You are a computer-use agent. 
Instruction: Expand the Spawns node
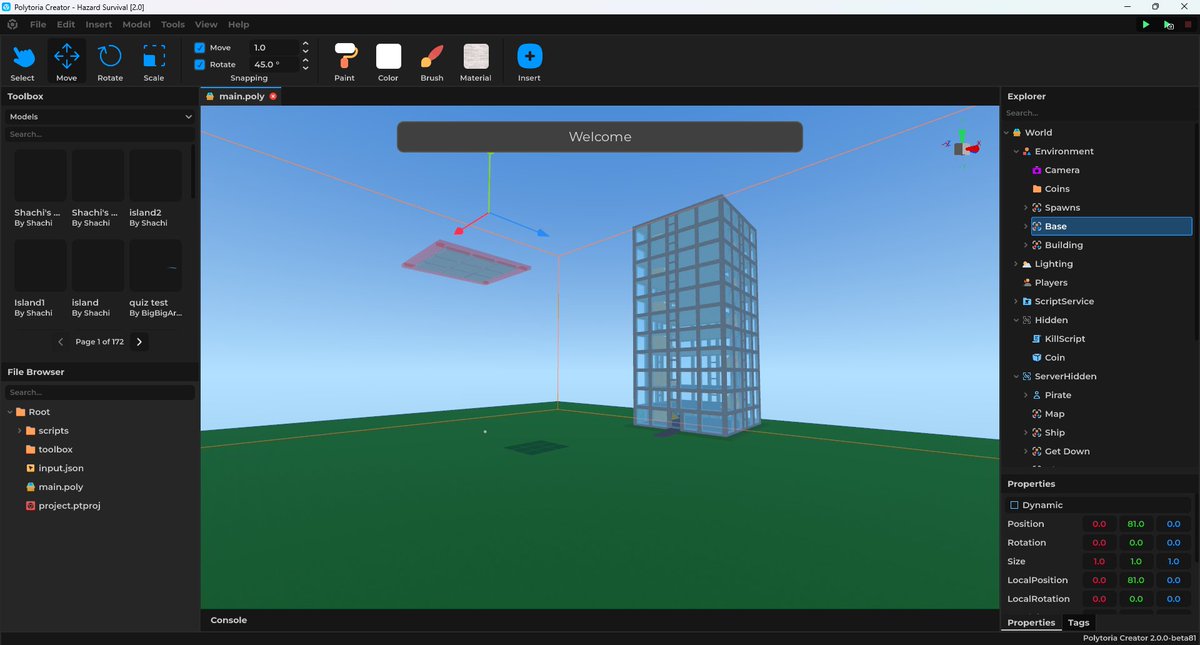tap(1026, 208)
